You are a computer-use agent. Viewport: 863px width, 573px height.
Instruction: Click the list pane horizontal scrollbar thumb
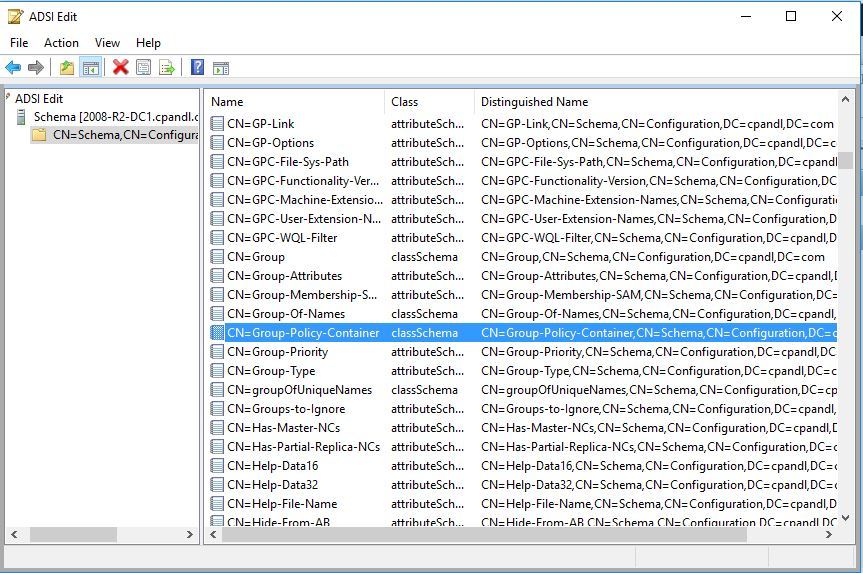(484, 534)
